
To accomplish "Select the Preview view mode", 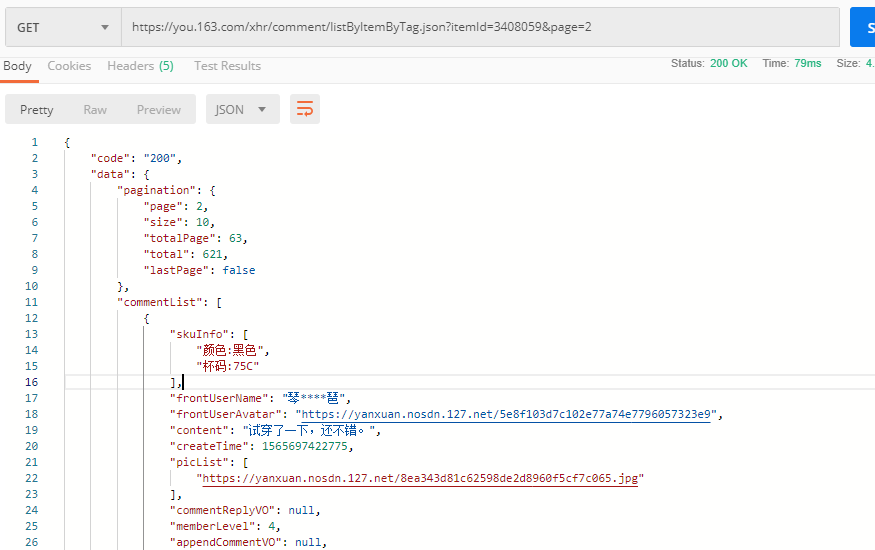I will tap(158, 109).
